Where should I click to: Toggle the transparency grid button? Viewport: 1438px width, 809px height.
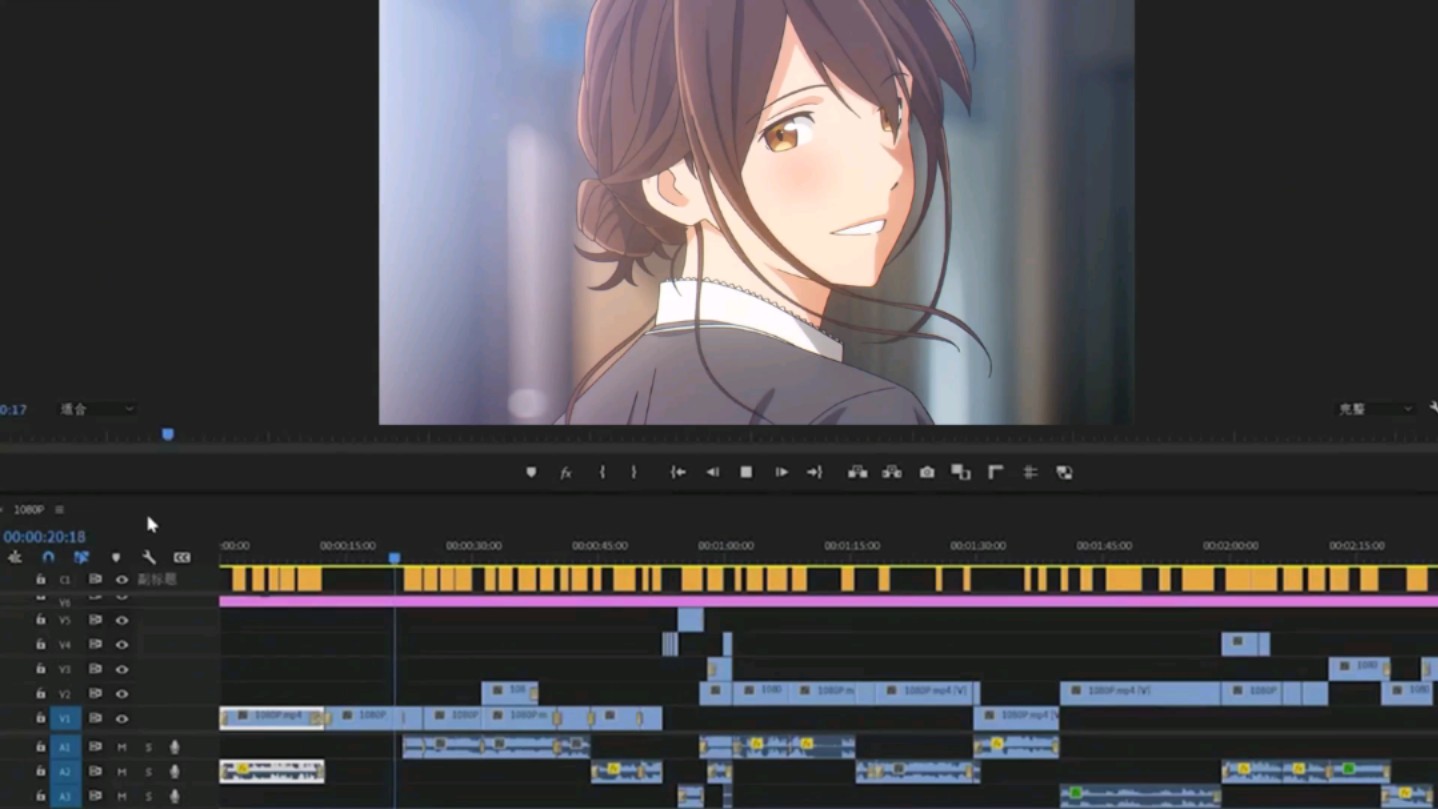click(x=1064, y=472)
